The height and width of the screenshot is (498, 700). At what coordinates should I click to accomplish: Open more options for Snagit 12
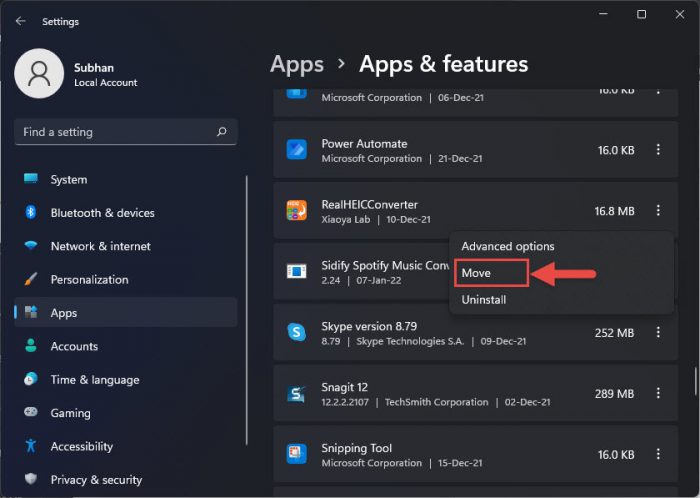[658, 393]
